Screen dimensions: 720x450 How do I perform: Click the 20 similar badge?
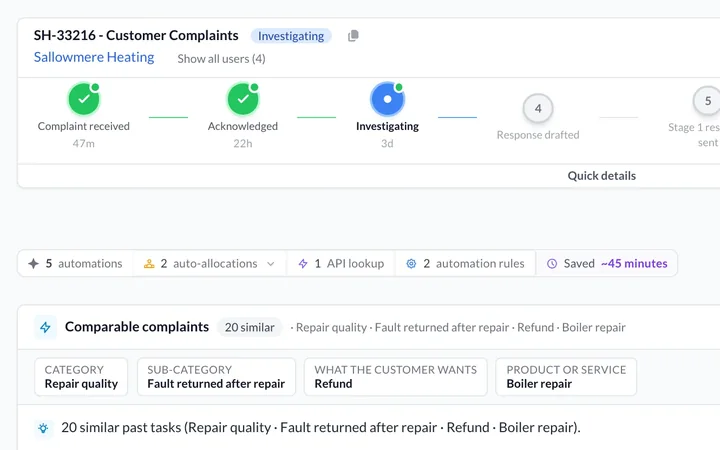[249, 327]
